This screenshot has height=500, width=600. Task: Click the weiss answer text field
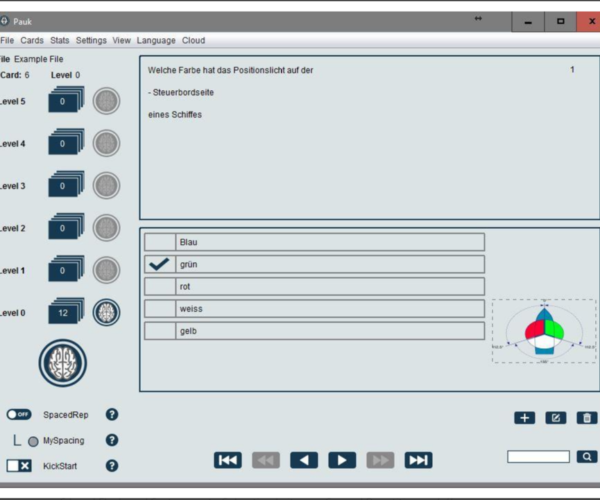[x=330, y=309]
